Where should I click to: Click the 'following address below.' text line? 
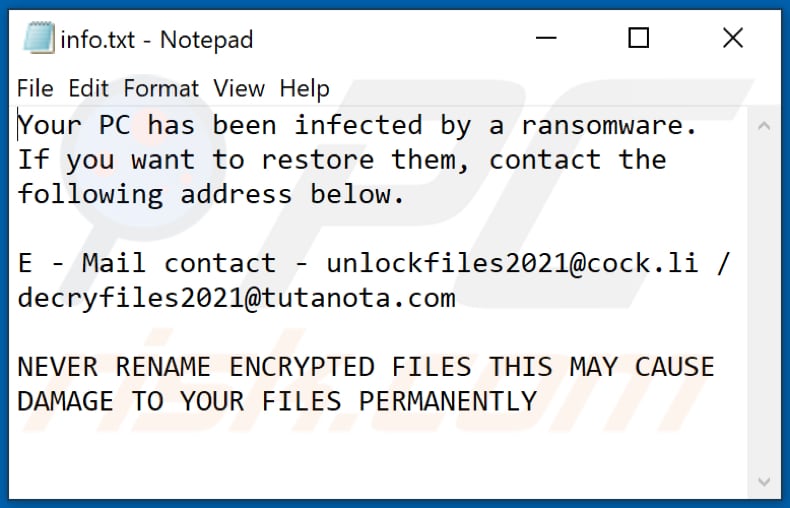point(211,194)
